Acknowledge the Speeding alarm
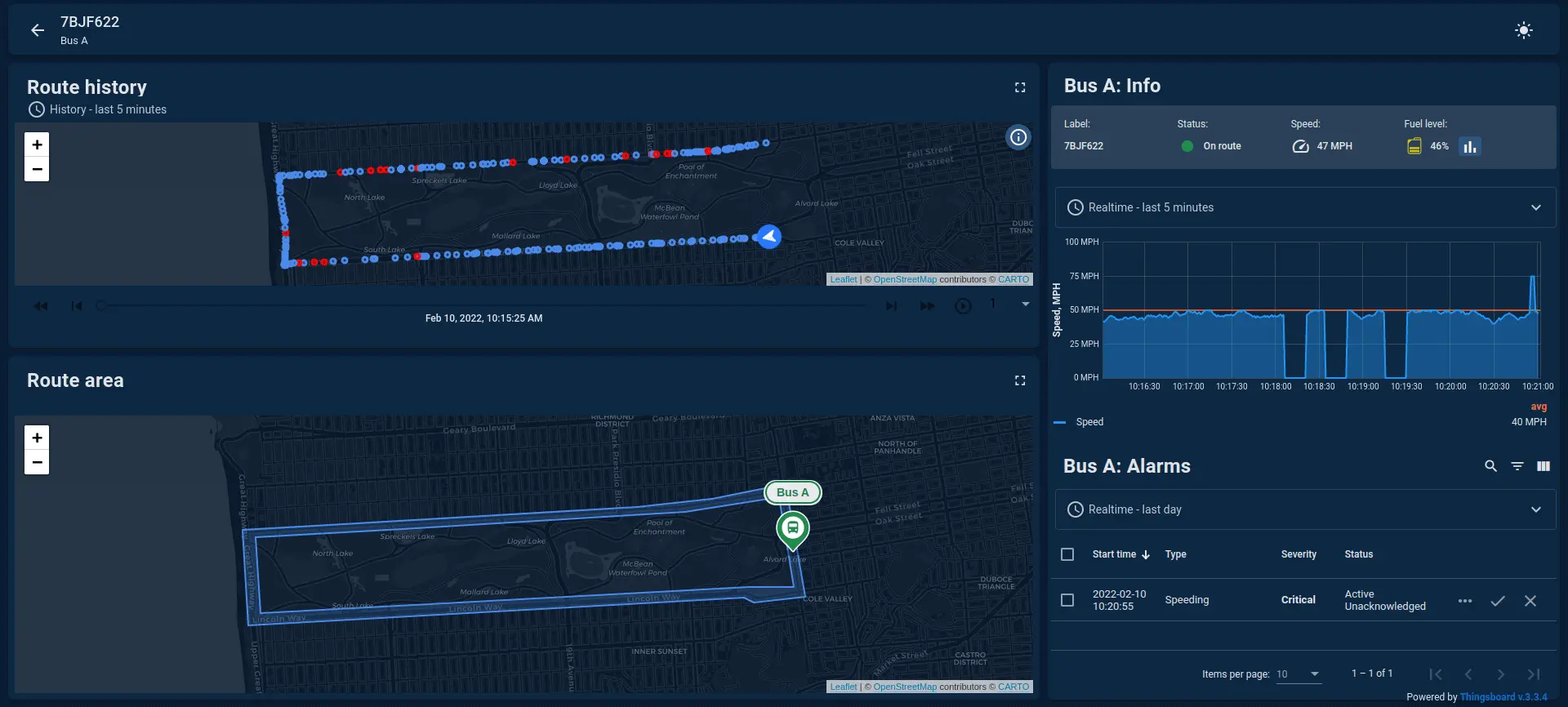1568x707 pixels. point(1497,601)
